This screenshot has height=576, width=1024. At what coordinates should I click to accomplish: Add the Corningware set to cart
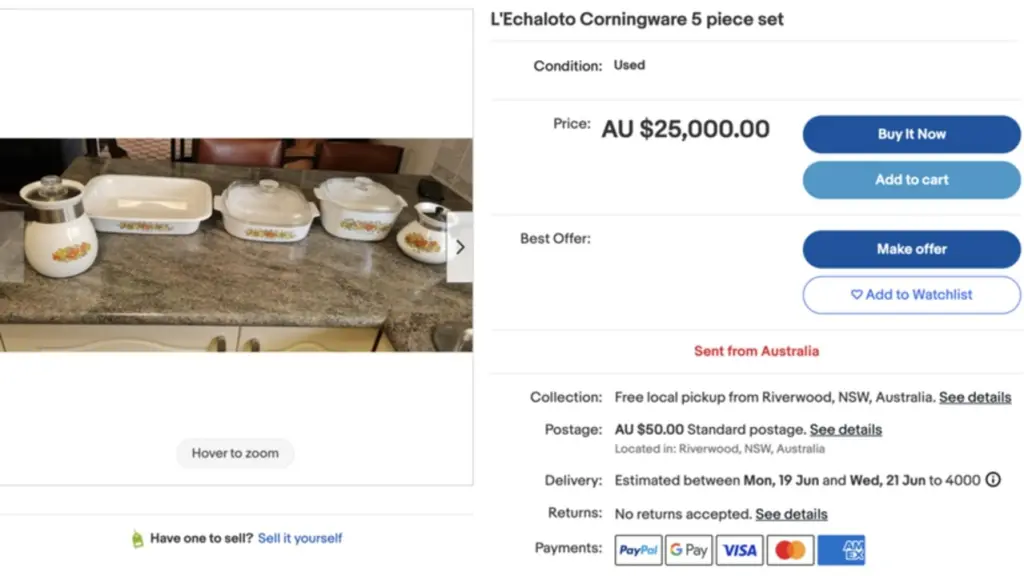(911, 180)
